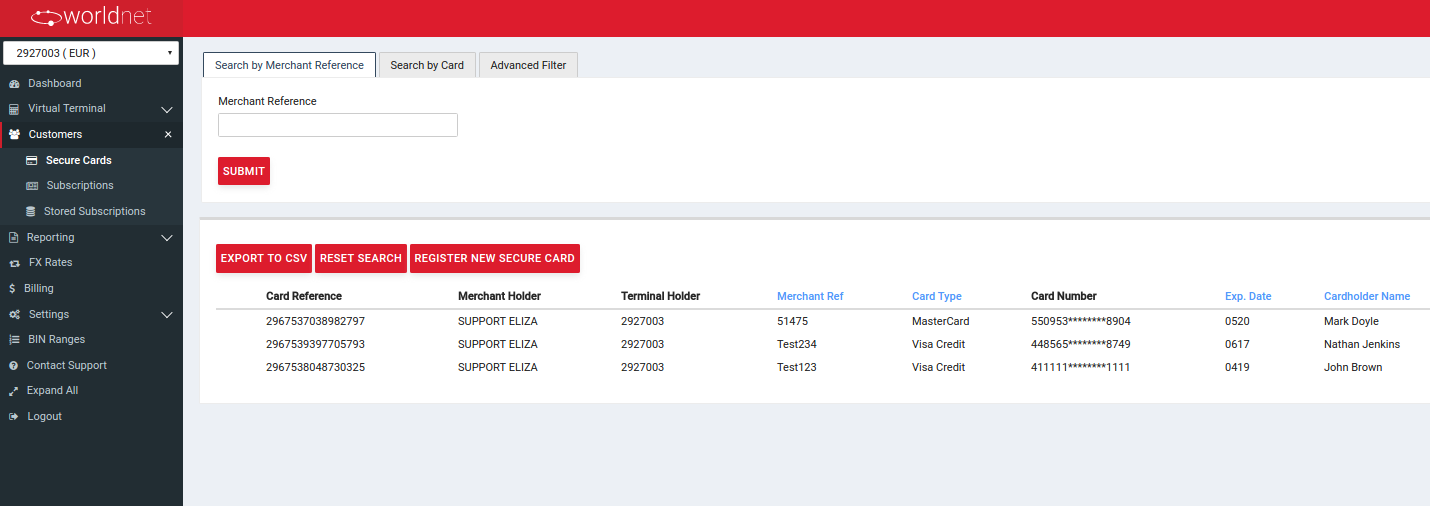Click expiry date 0617
This screenshot has height=506, width=1430.
(x=1237, y=344)
